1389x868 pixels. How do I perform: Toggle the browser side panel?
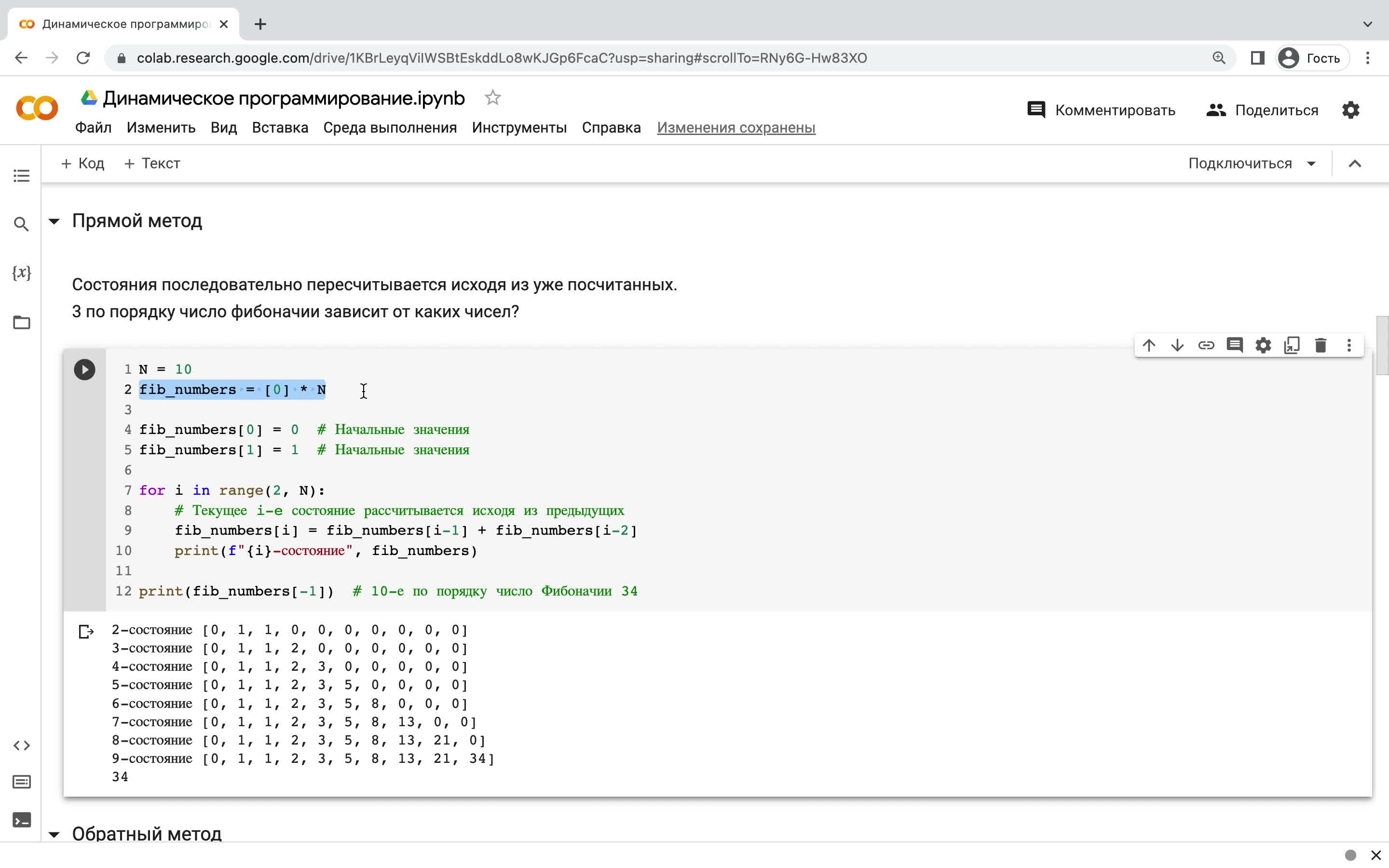(x=1257, y=58)
